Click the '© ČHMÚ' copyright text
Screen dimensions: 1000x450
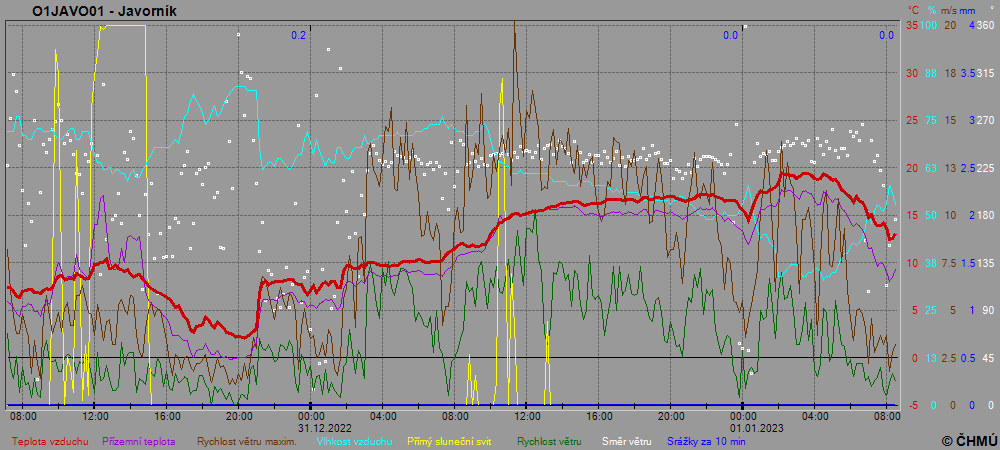[x=968, y=440]
